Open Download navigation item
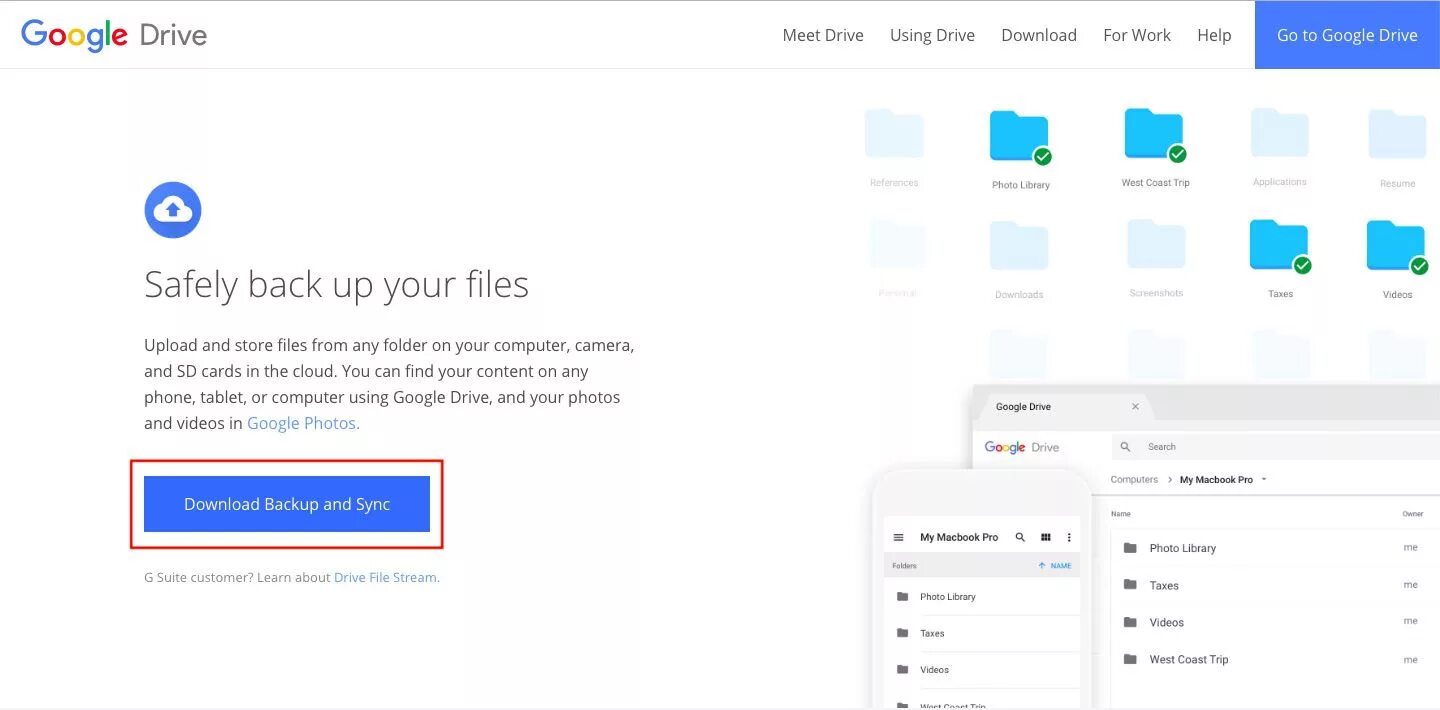1440x710 pixels. coord(1039,35)
